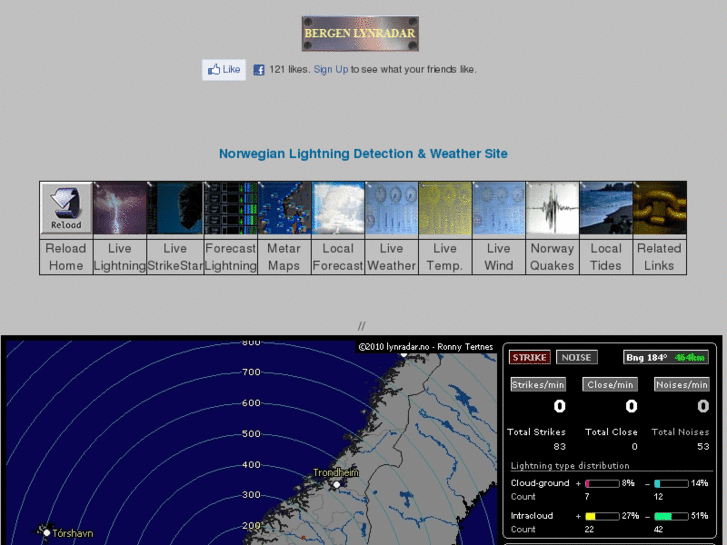Screen dimensions: 727x545
Task: Click the Bergen Lynradar logo plaque
Action: point(360,33)
